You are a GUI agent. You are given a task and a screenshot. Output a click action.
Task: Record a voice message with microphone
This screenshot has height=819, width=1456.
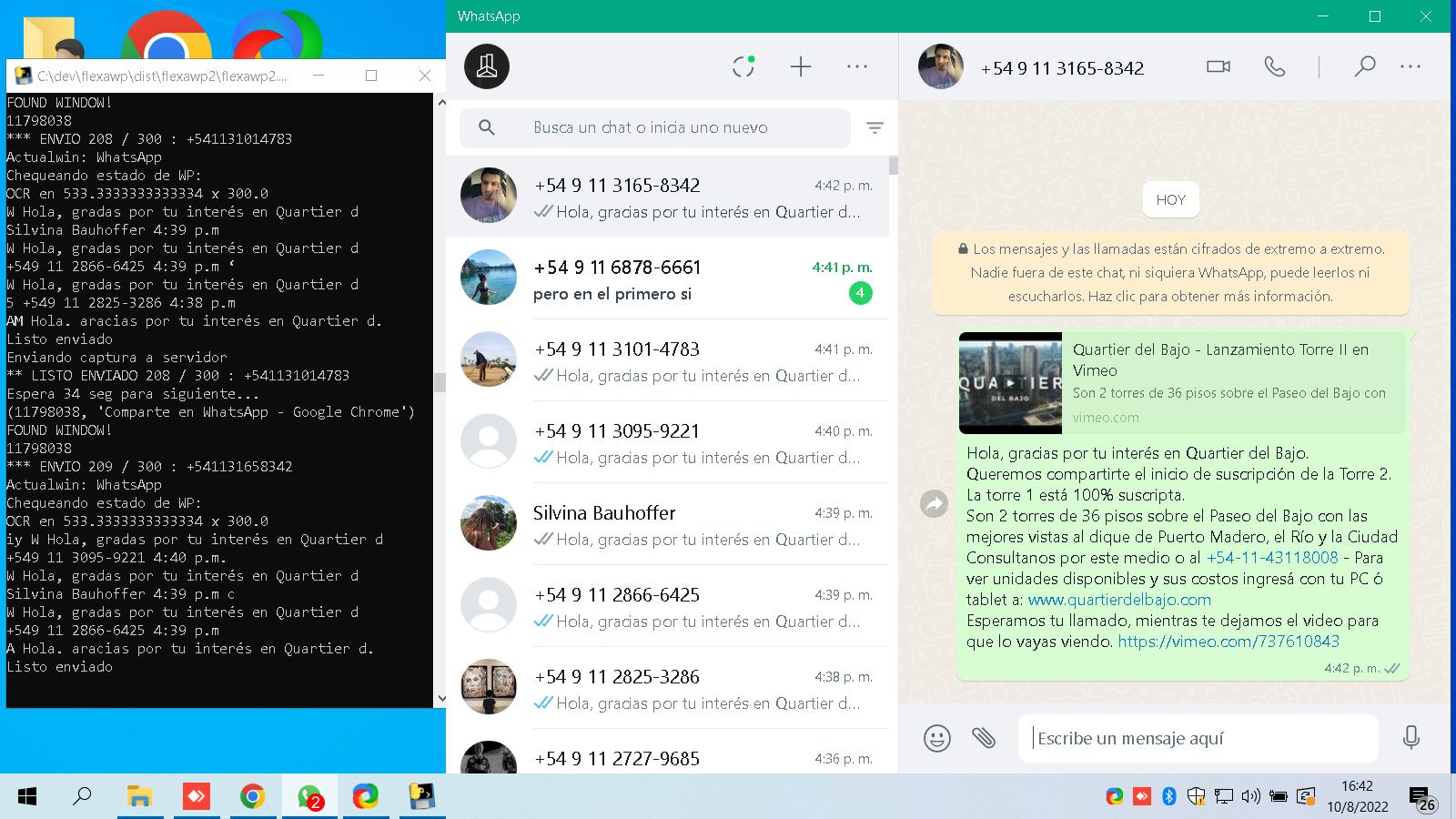(1411, 738)
